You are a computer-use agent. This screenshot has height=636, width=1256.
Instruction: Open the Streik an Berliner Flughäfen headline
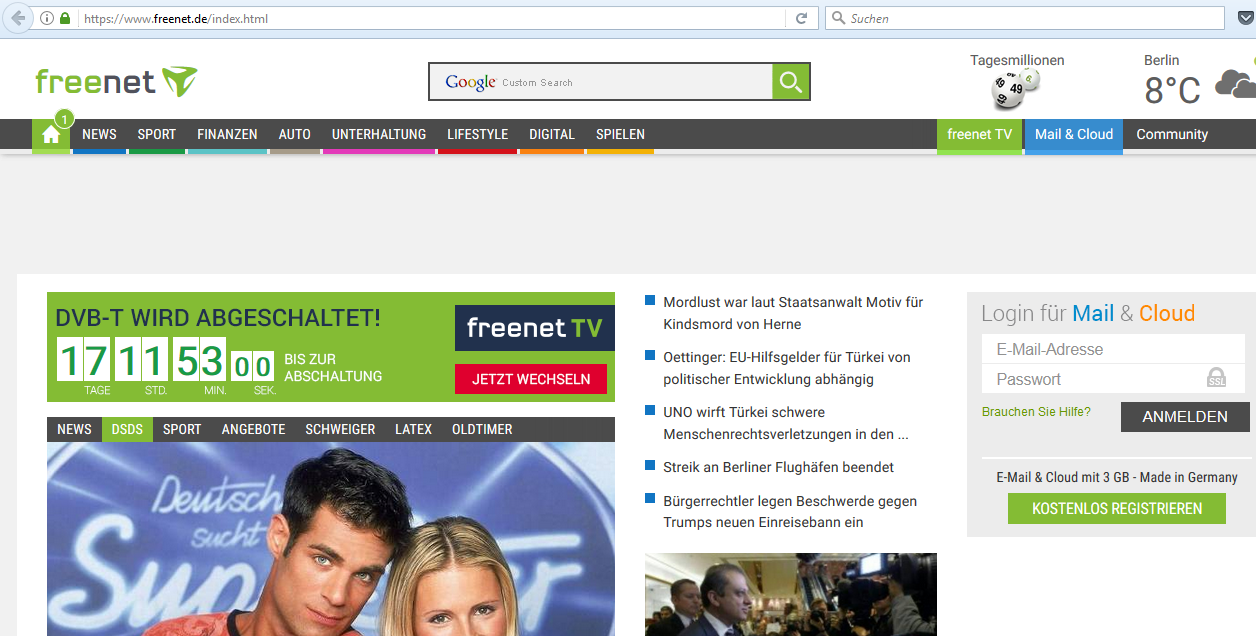coord(778,467)
